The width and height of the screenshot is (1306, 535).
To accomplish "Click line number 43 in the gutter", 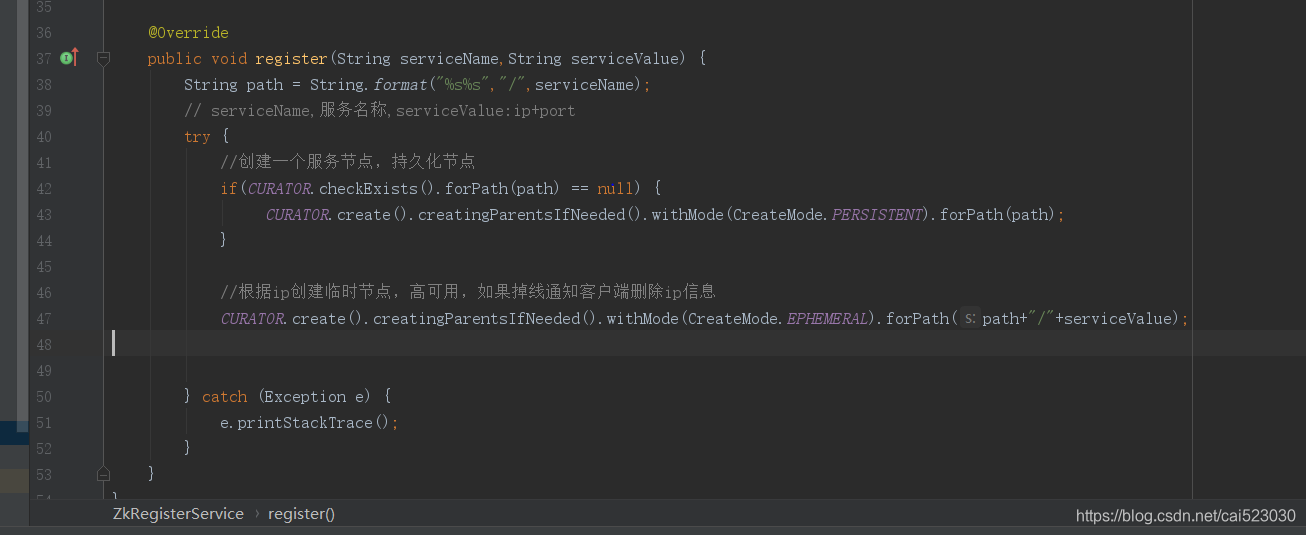I will (x=43, y=215).
